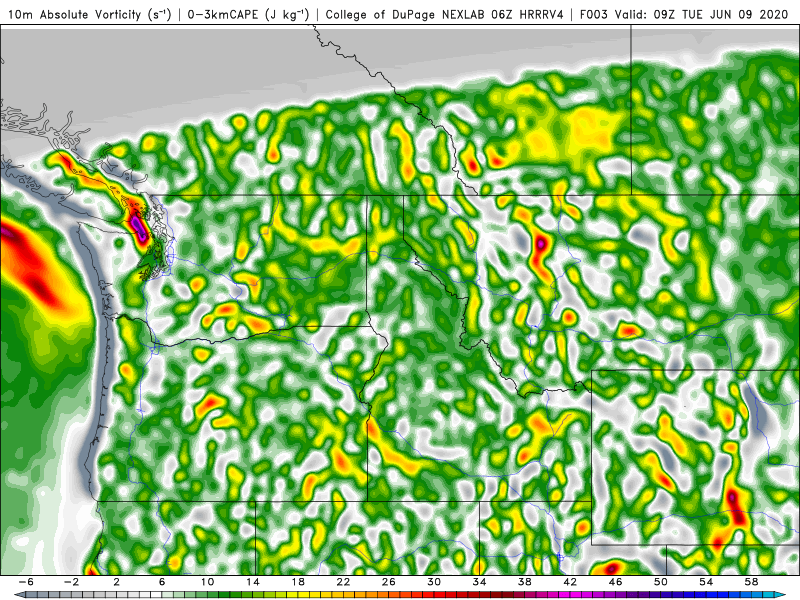Click the left arrow tip of the color bar
This screenshot has height=600, width=800.
click(18, 595)
